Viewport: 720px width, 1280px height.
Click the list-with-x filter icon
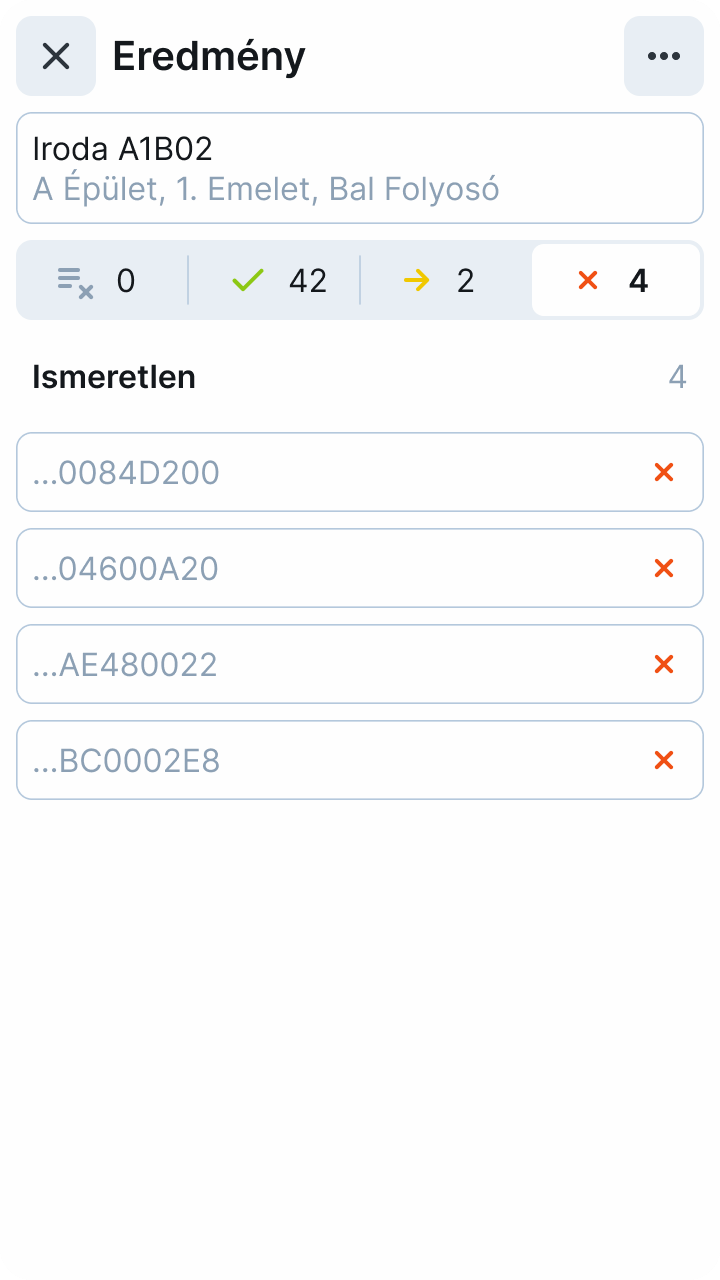75,281
